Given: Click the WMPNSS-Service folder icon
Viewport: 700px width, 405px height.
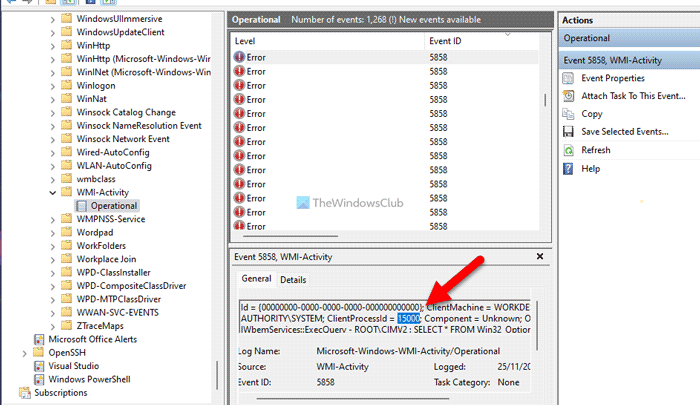Looking at the screenshot, I should tap(67, 218).
